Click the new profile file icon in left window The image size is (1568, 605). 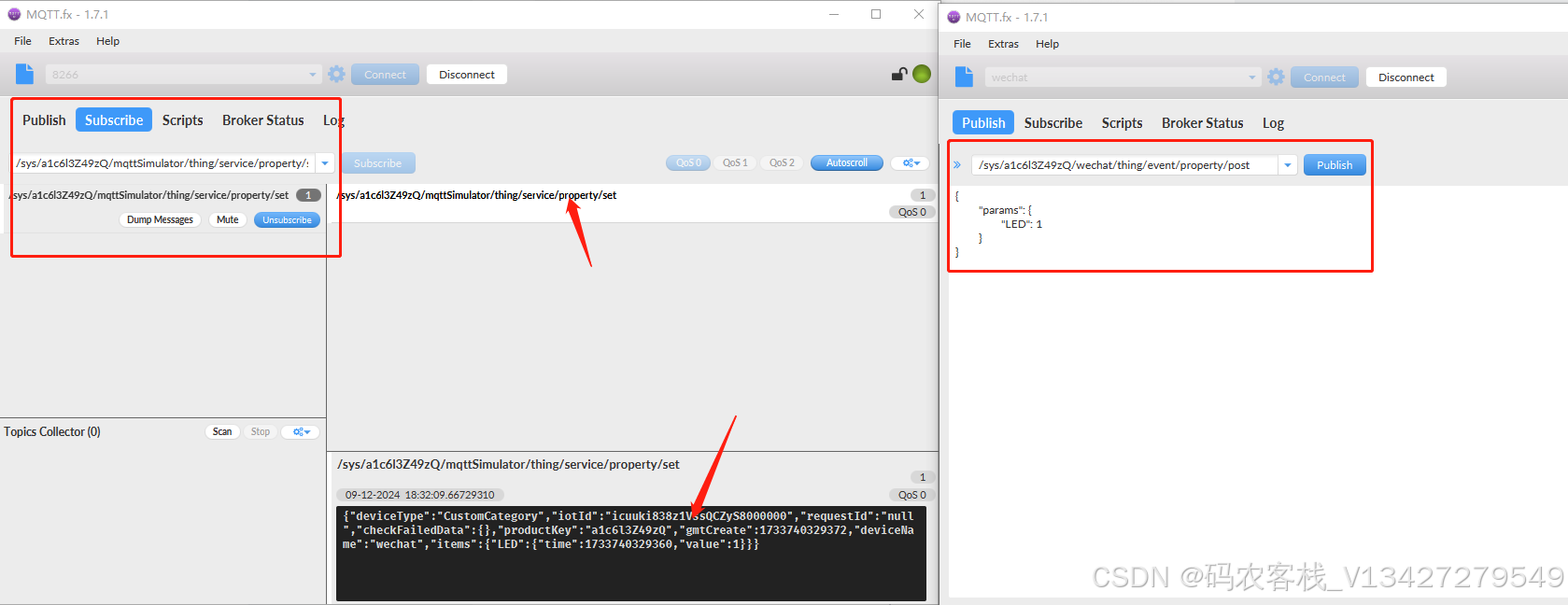tap(25, 75)
